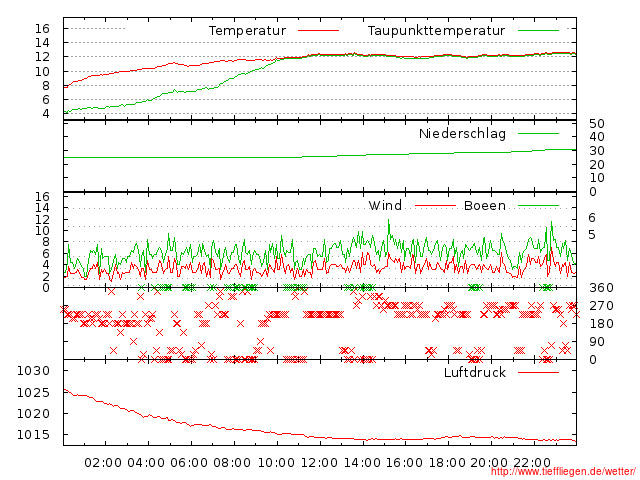Viewport: 640px width, 480px height.
Task: Click the 10:00 time axis label
Action: coord(276,463)
